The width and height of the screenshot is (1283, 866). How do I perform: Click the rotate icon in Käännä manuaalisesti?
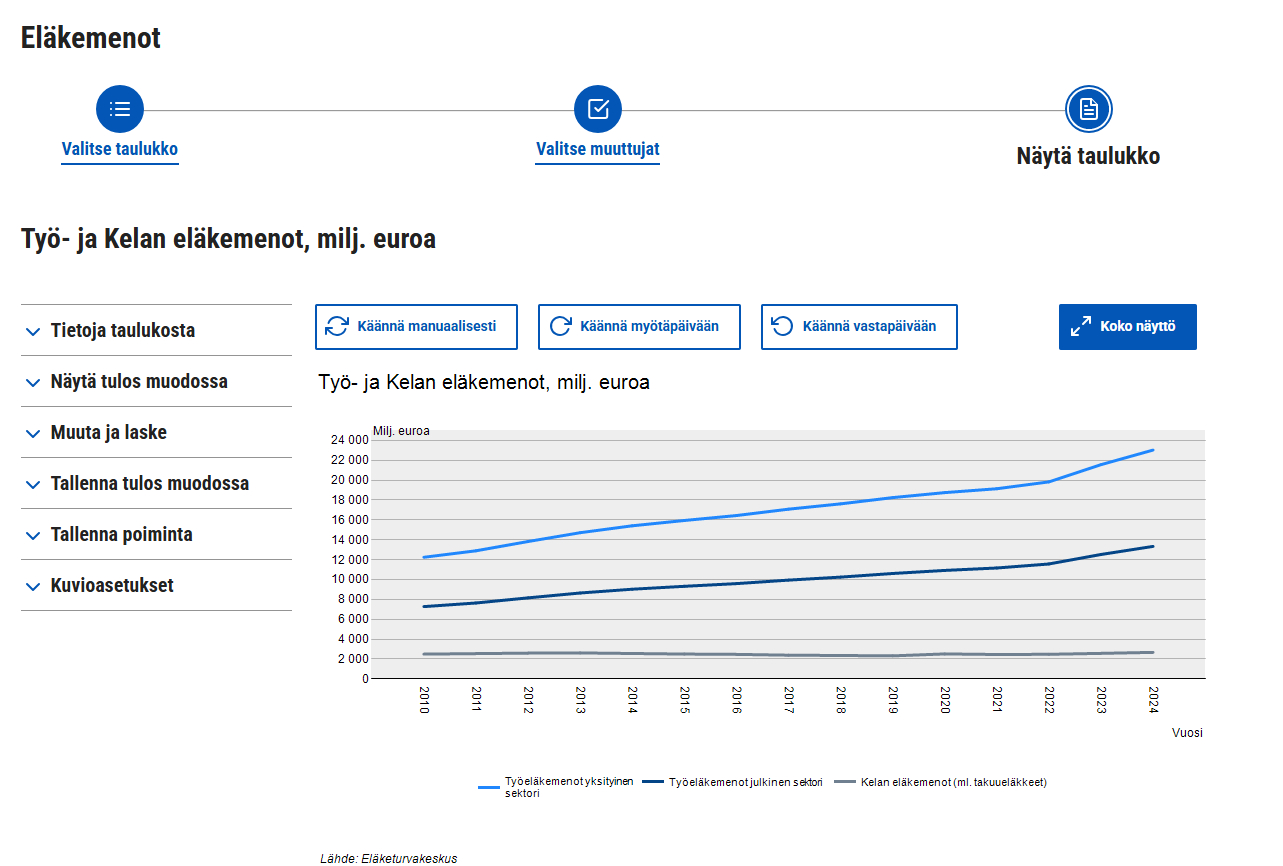(337, 327)
